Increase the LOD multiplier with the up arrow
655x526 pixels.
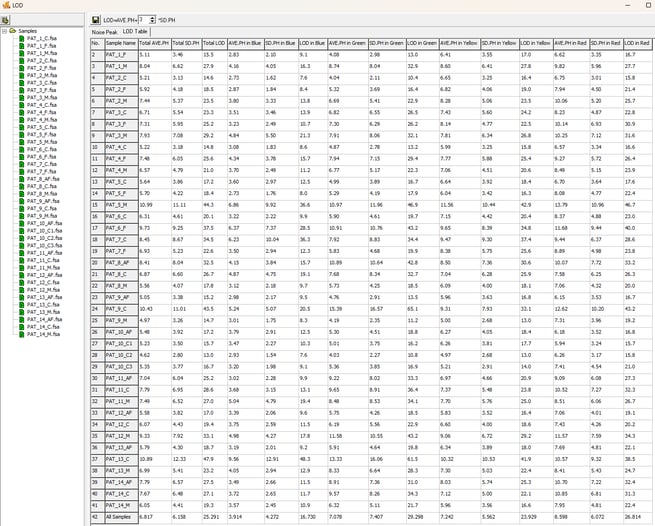click(x=152, y=18)
